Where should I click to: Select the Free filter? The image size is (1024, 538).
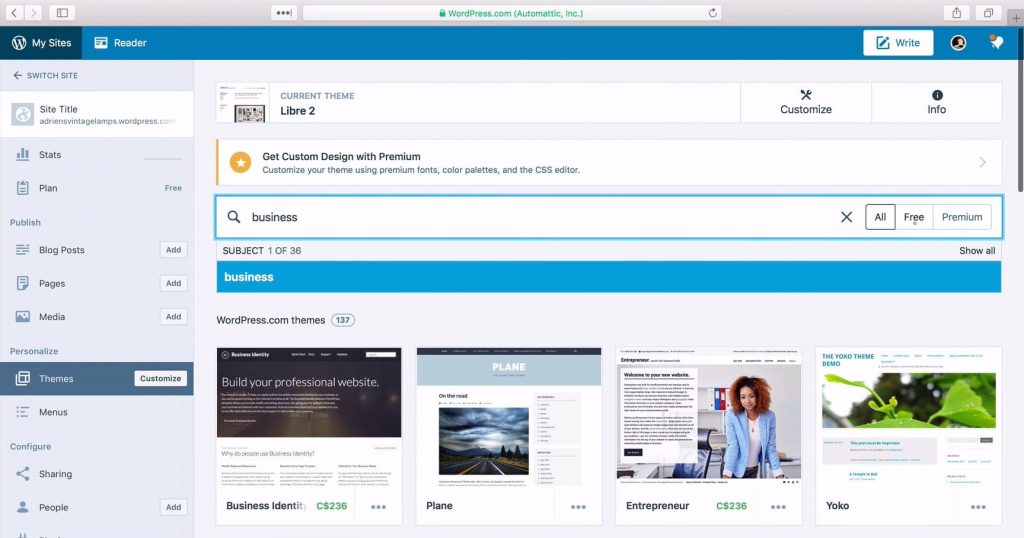pos(914,217)
